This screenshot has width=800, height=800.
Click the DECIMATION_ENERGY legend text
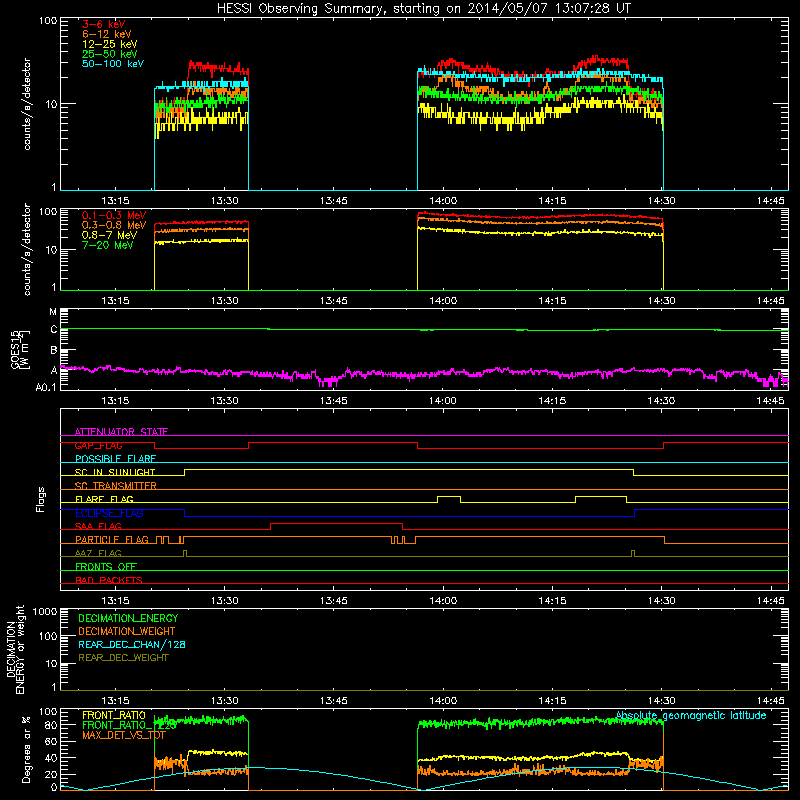click(x=128, y=618)
